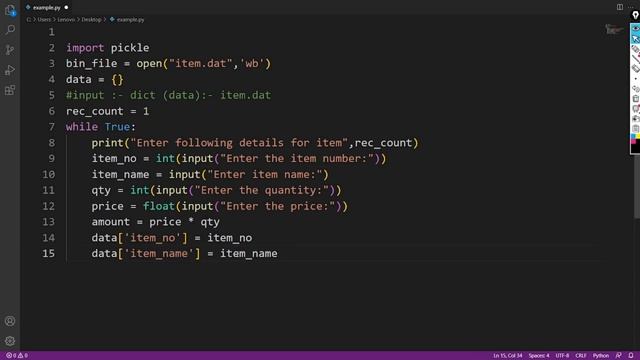Click the Lenovo breadcrumb segment
Image resolution: width=640 pixels, height=360 pixels.
pyautogui.click(x=66, y=20)
